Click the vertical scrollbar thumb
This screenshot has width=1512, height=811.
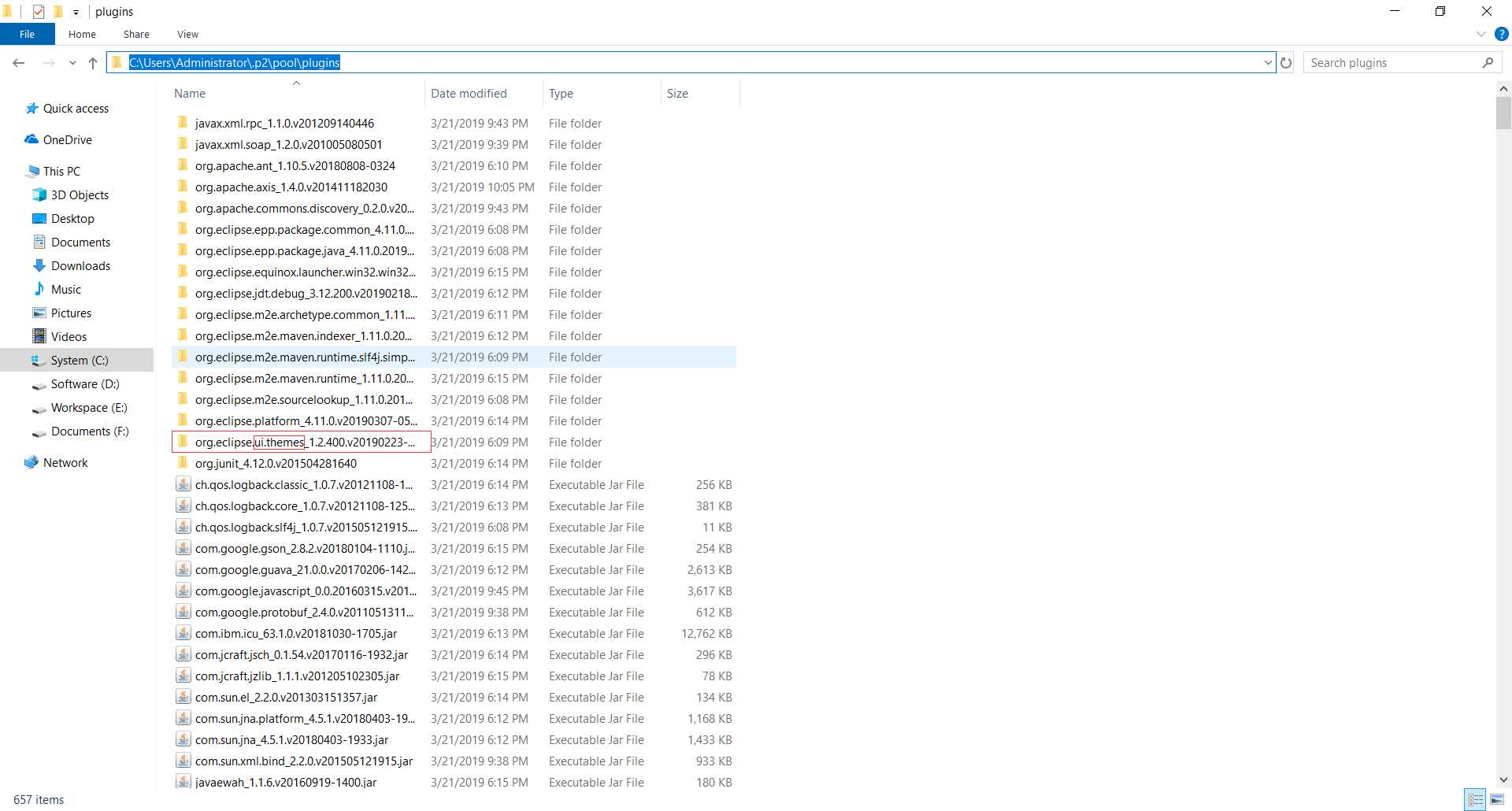tap(1503, 113)
